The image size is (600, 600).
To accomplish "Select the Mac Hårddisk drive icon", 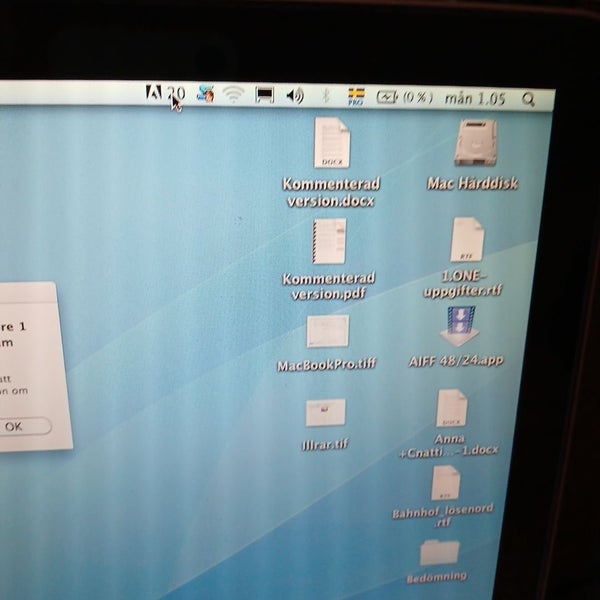I will pyautogui.click(x=475, y=142).
